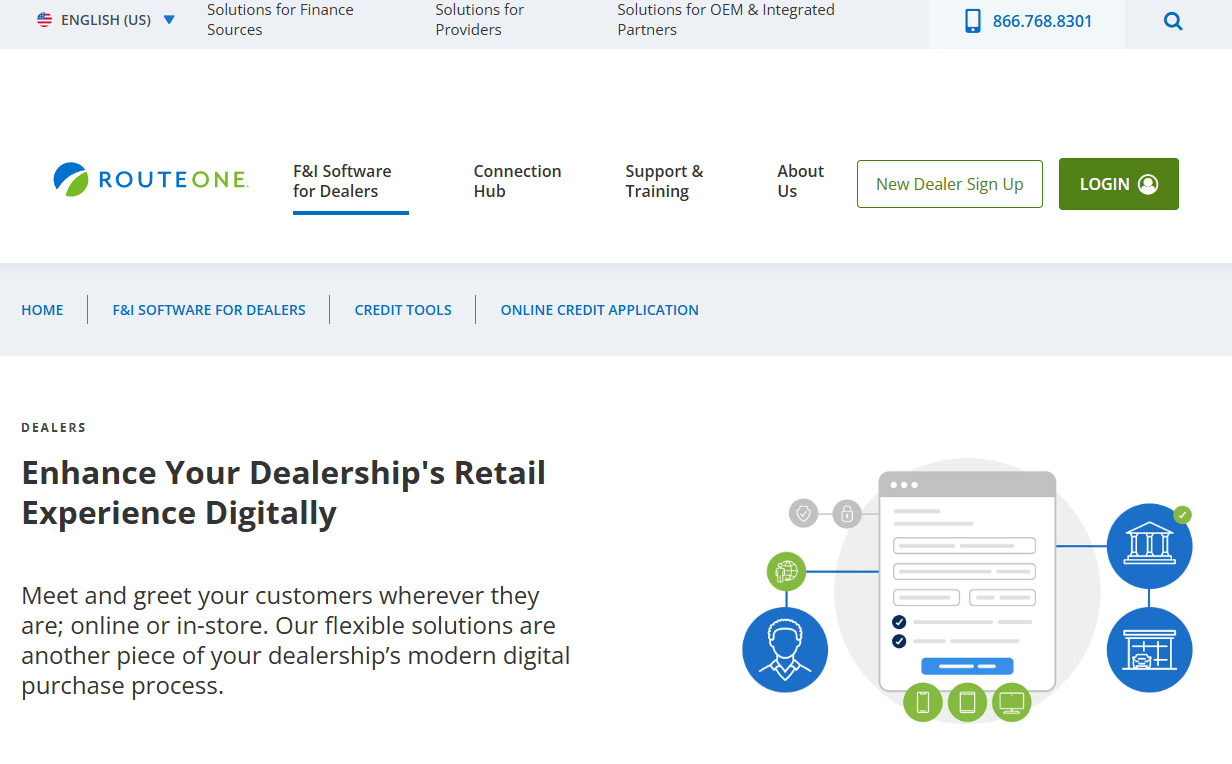Image resolution: width=1232 pixels, height=764 pixels.
Task: Open Solutions for OEM & Integrated Partners
Action: coord(726,20)
